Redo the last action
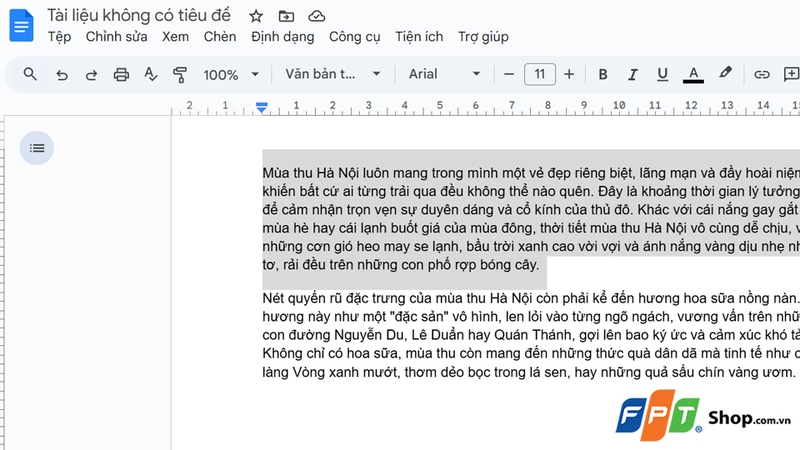The height and width of the screenshot is (450, 800). click(91, 75)
